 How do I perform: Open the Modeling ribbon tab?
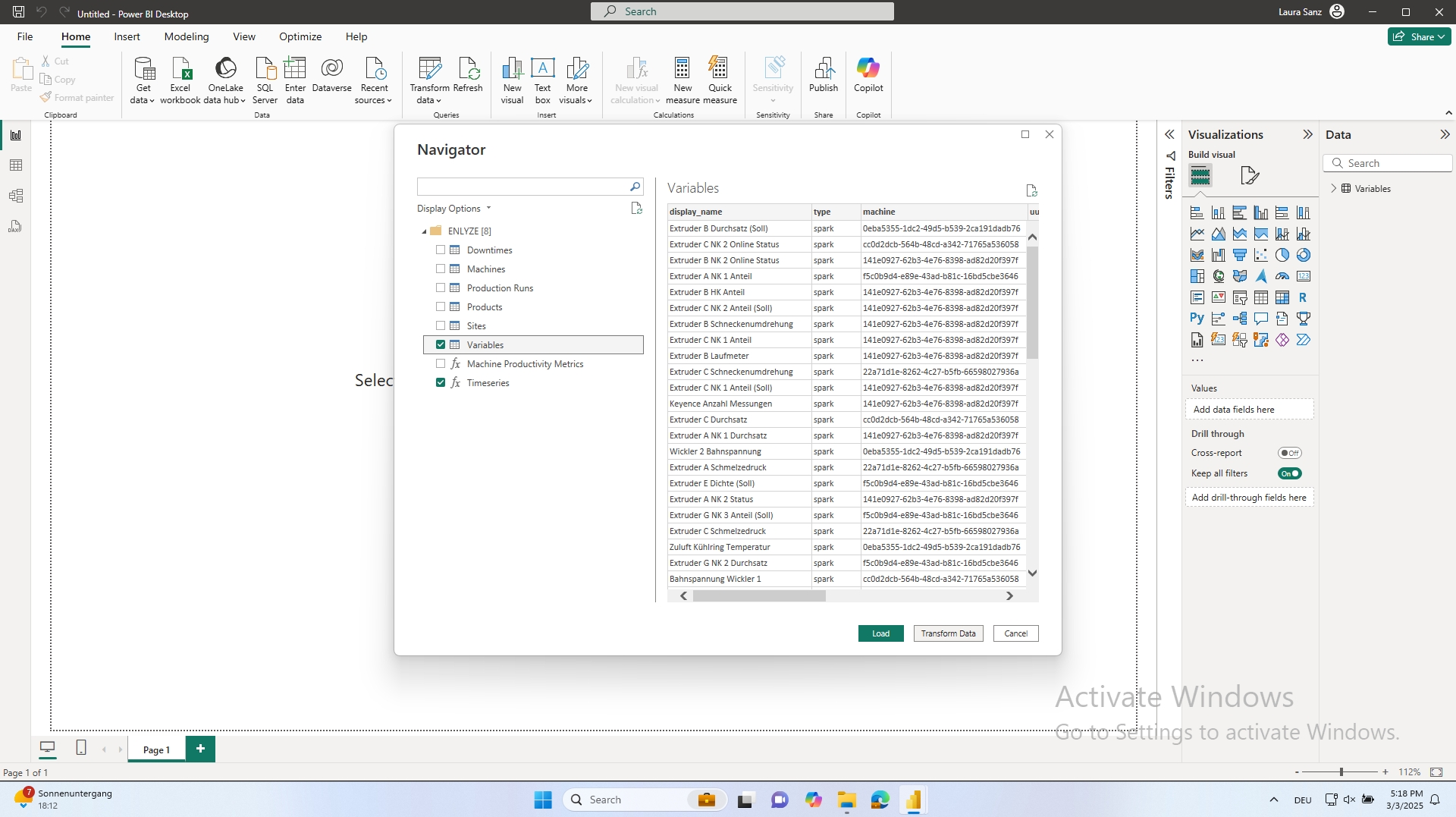[x=186, y=36]
